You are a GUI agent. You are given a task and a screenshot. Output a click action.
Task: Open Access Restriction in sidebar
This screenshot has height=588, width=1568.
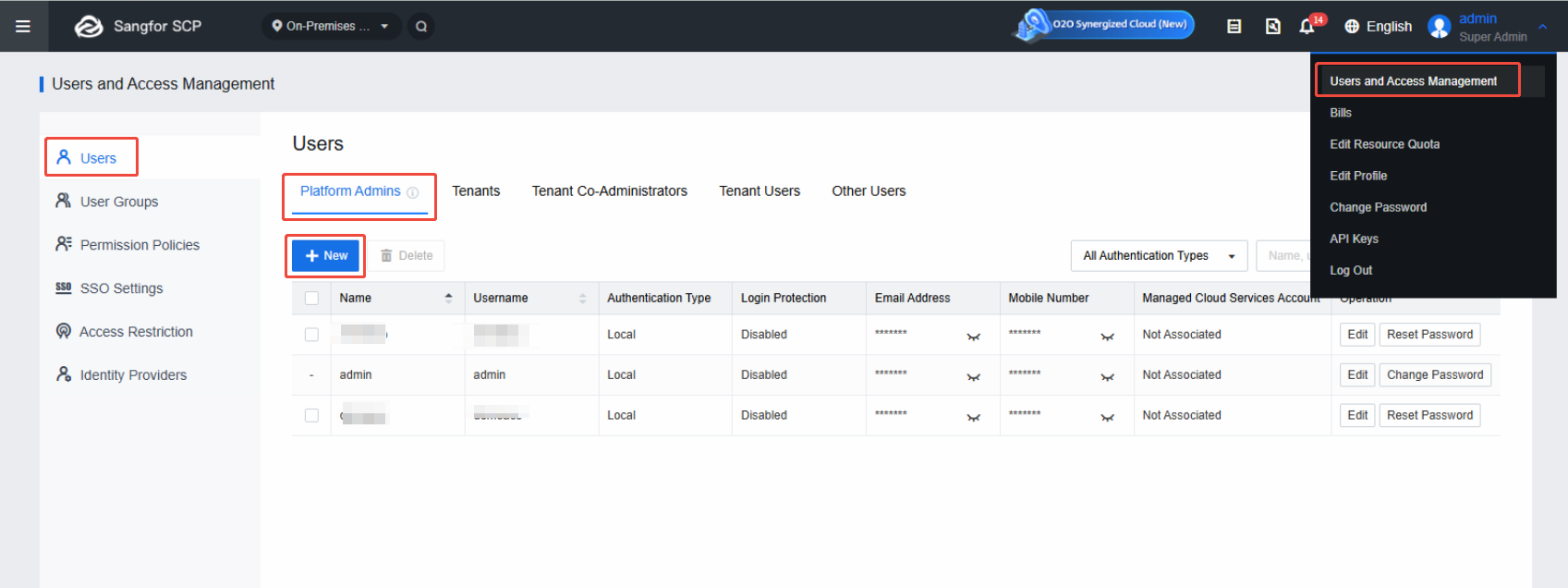point(136,332)
